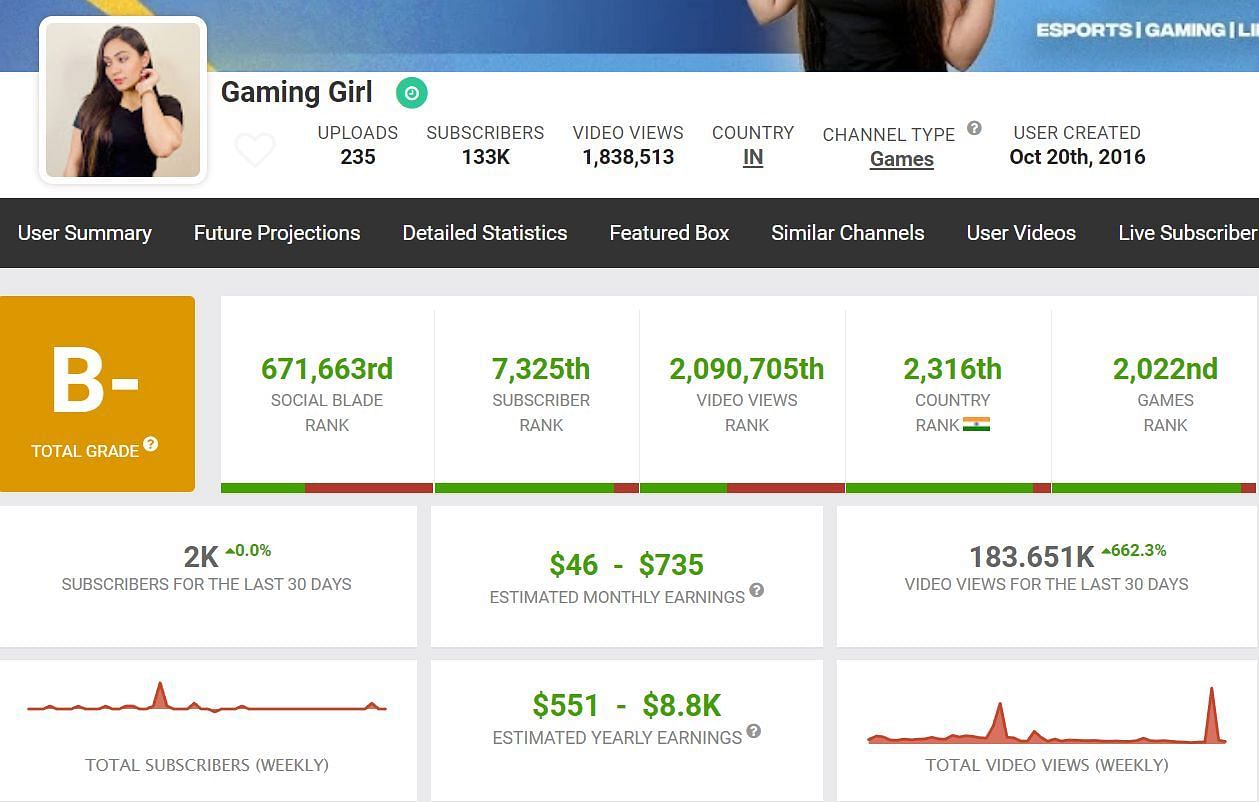Open the Gaming Girl profile picture
This screenshot has height=802, width=1259.
click(x=123, y=100)
